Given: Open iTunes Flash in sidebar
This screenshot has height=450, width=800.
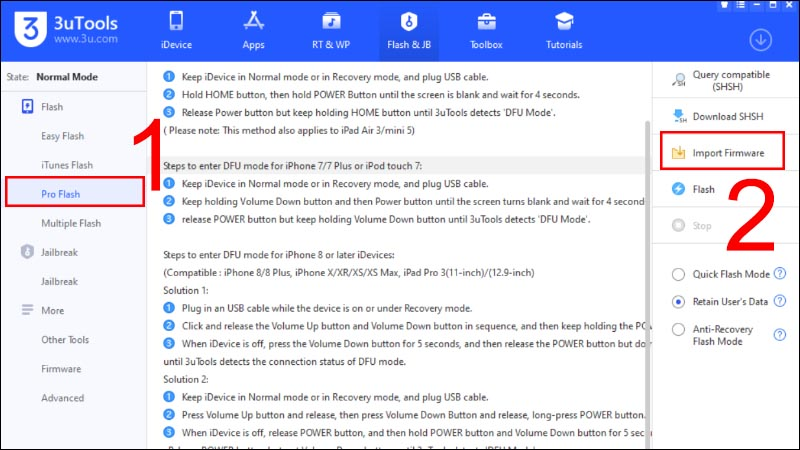Looking at the screenshot, I should pos(67,165).
